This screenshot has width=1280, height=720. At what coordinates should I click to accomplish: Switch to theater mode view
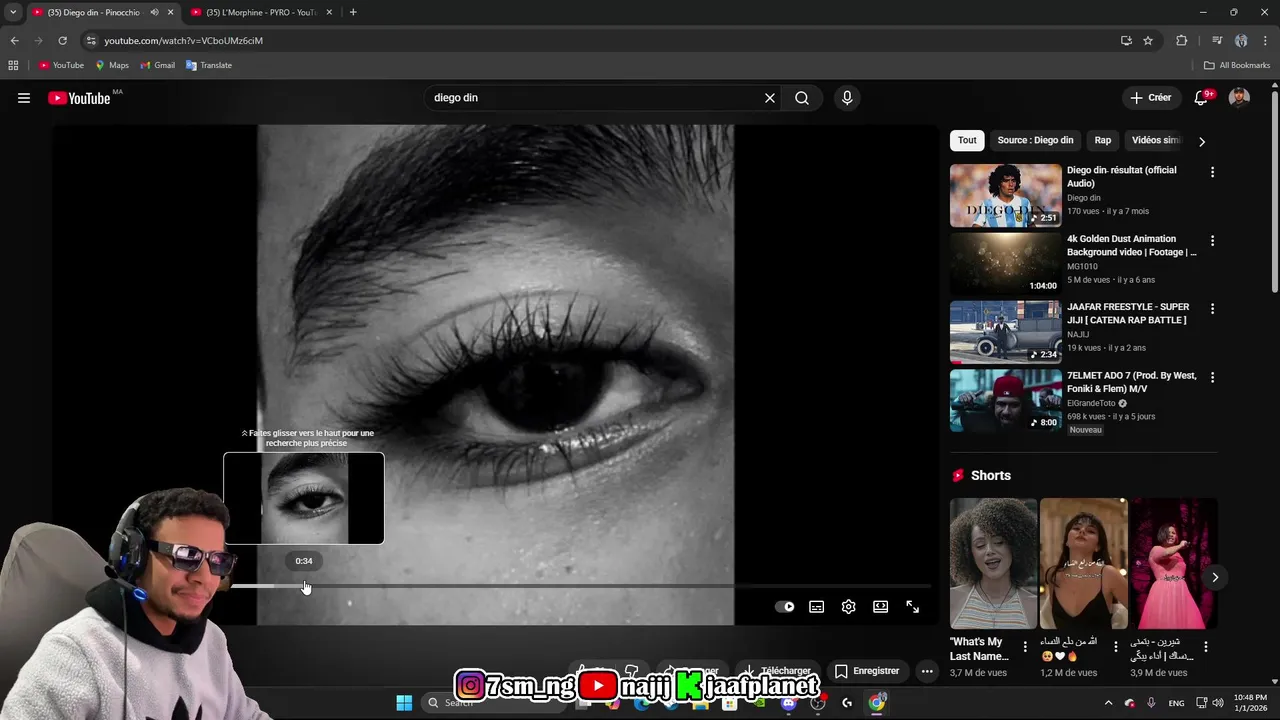tap(881, 607)
